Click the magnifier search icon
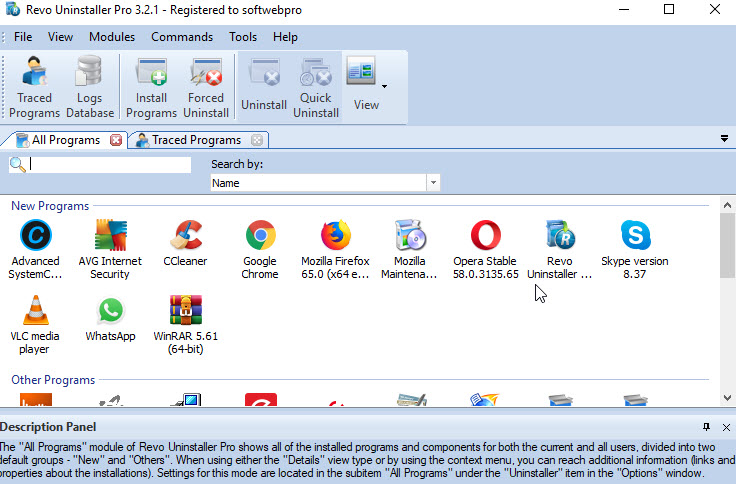This screenshot has width=736, height=484. [17, 164]
